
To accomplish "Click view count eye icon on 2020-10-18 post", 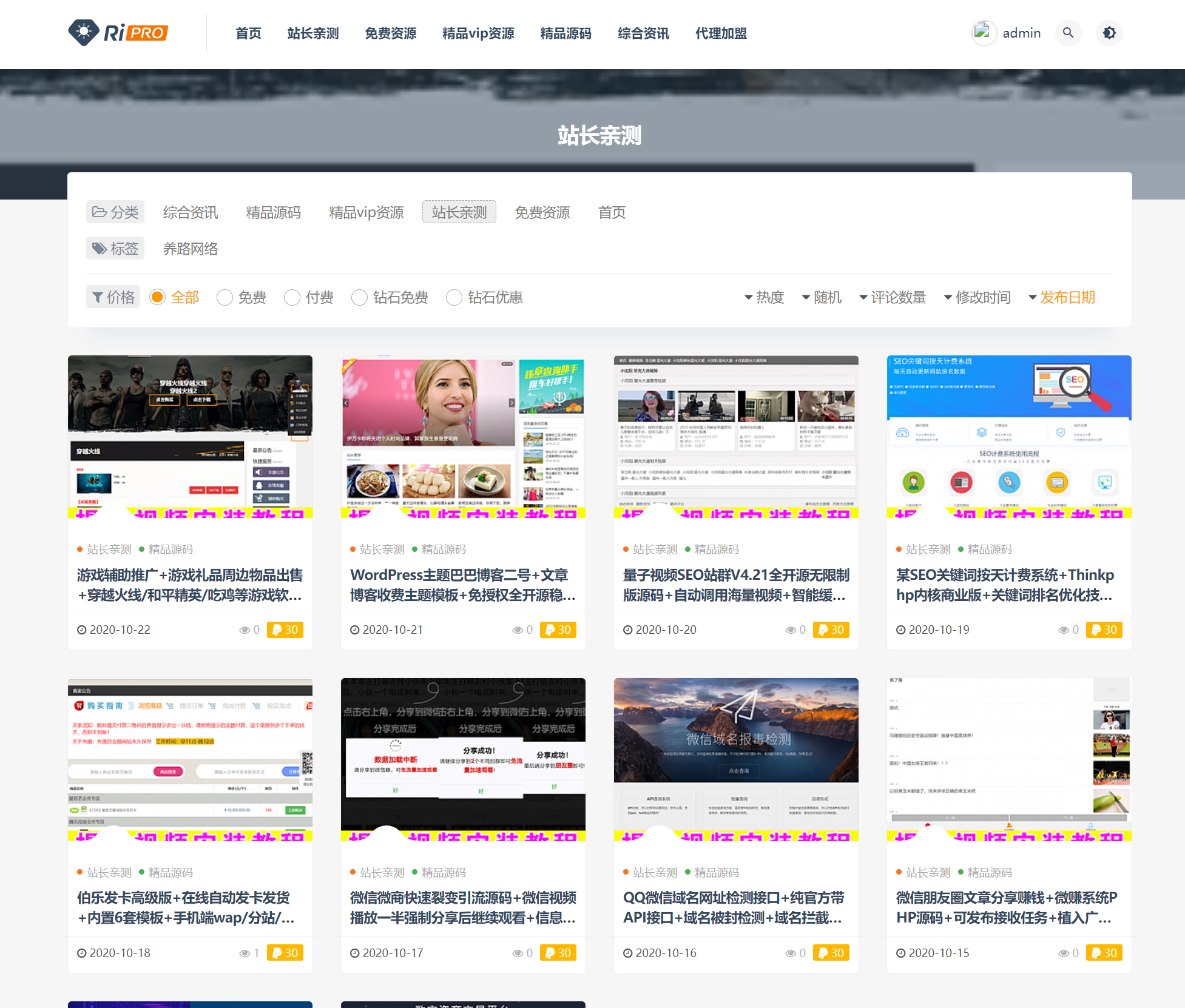I will coord(245,953).
